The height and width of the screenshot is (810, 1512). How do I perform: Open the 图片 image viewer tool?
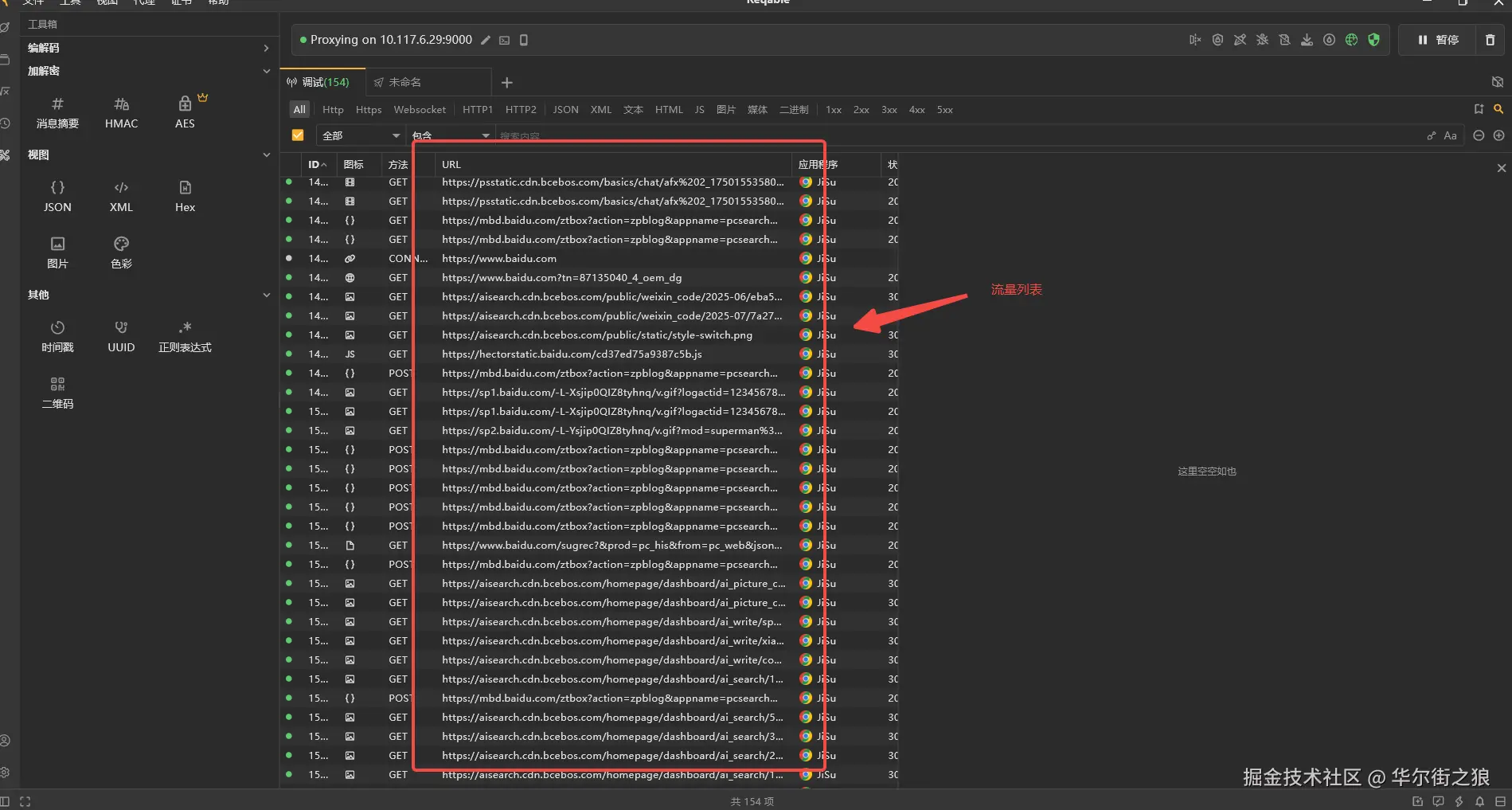coord(57,252)
